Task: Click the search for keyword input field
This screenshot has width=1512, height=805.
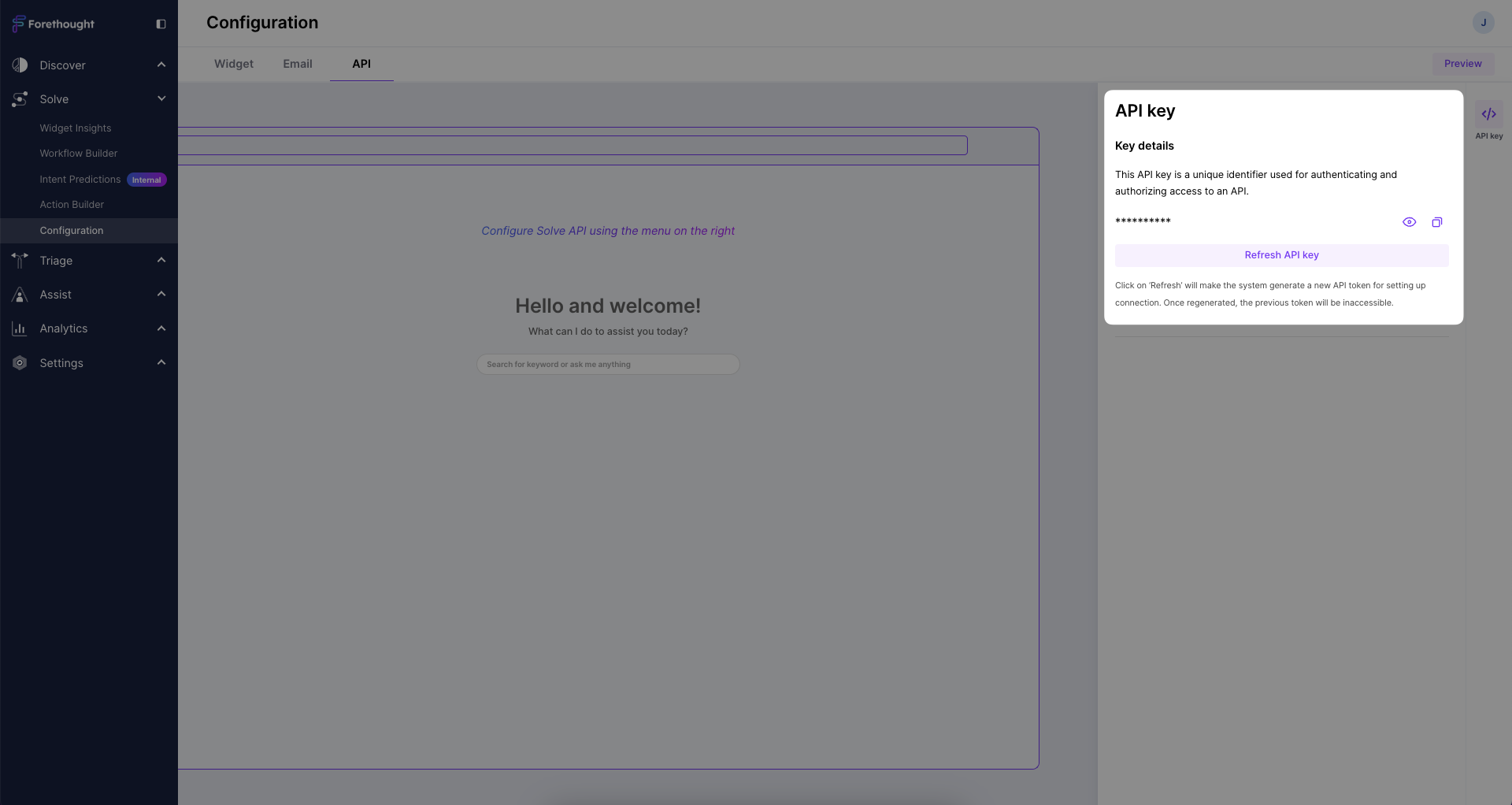Action: coord(608,364)
